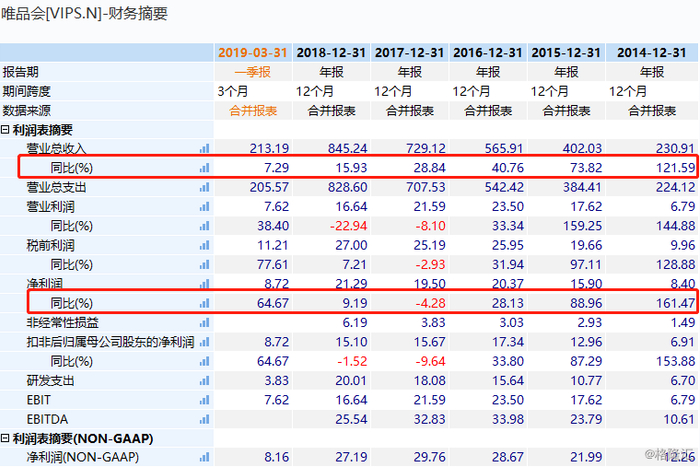The height and width of the screenshot is (467, 700).
Task: Click net profit growth value 161.47
Action: click(x=675, y=303)
